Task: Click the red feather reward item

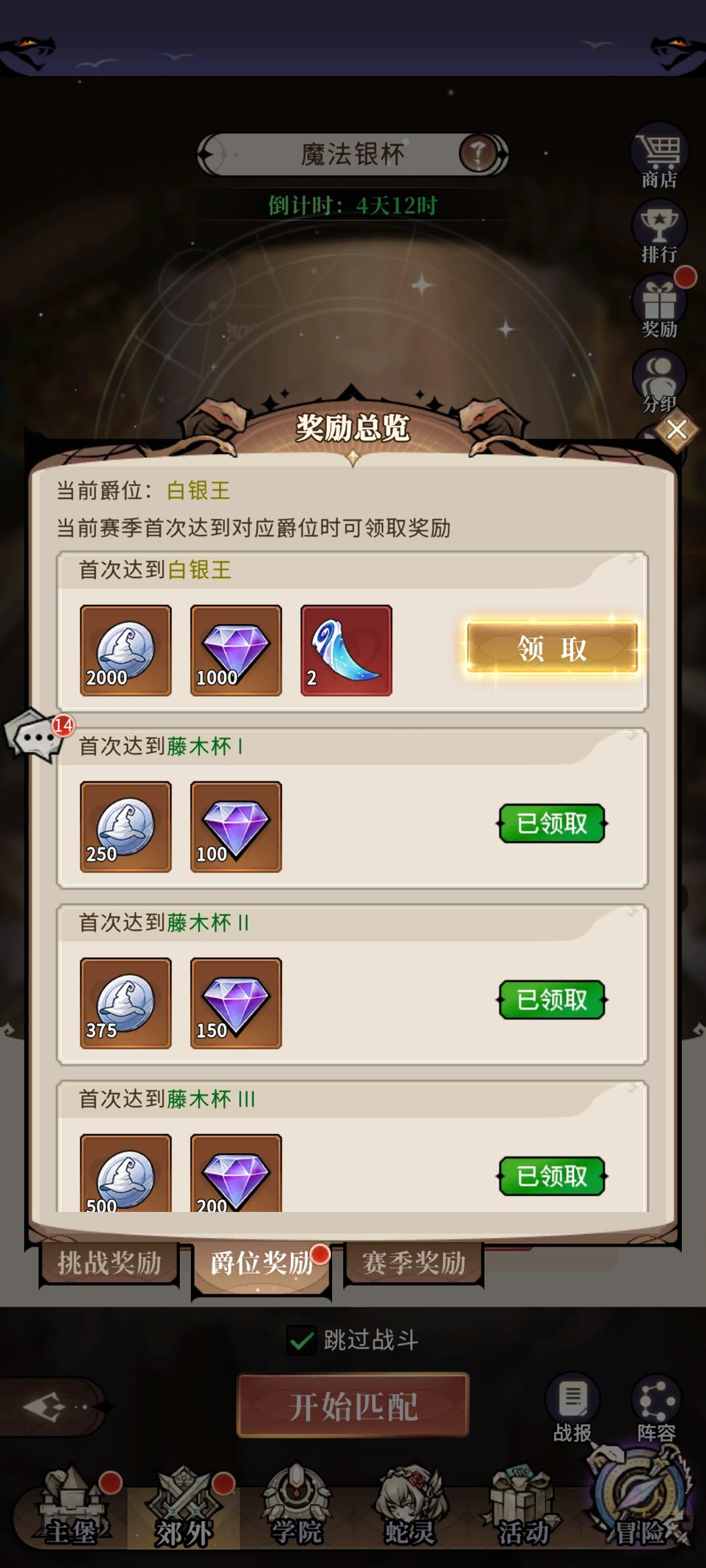Action: [x=346, y=650]
